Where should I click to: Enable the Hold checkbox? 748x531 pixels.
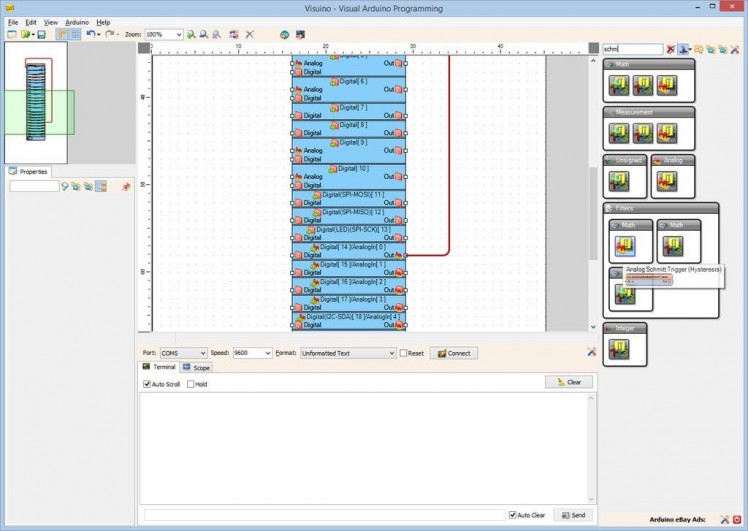click(191, 384)
